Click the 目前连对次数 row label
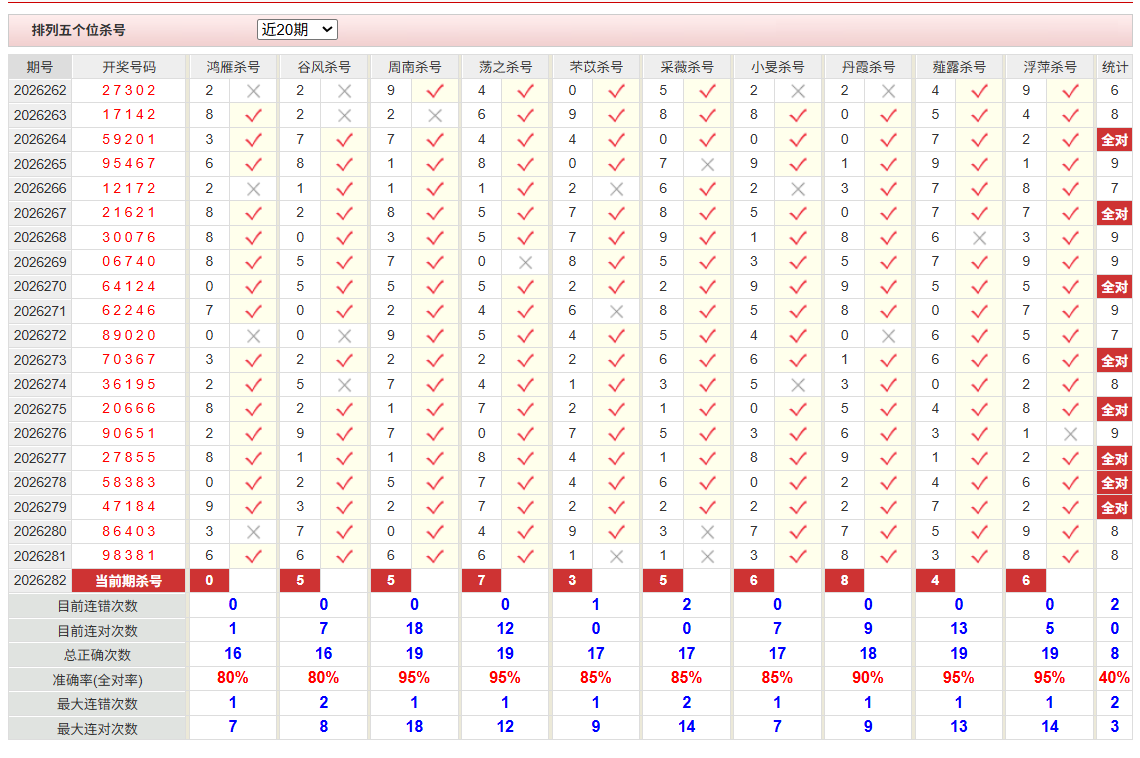This screenshot has height=758, width=1140. pyautogui.click(x=97, y=631)
